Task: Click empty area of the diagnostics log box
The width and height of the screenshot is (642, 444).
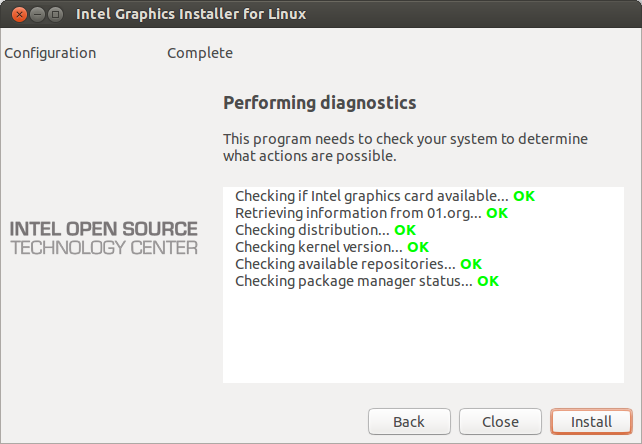Action: (x=426, y=340)
